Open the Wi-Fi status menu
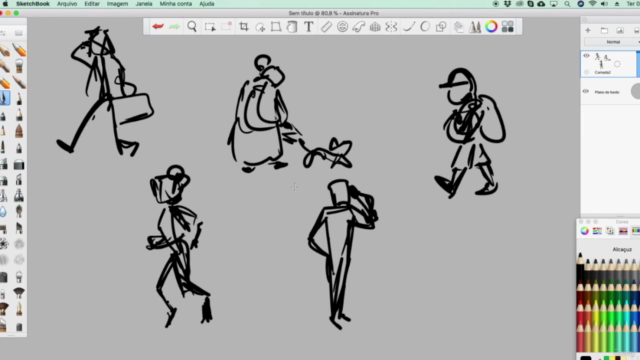The height and width of the screenshot is (360, 640). 593,4
